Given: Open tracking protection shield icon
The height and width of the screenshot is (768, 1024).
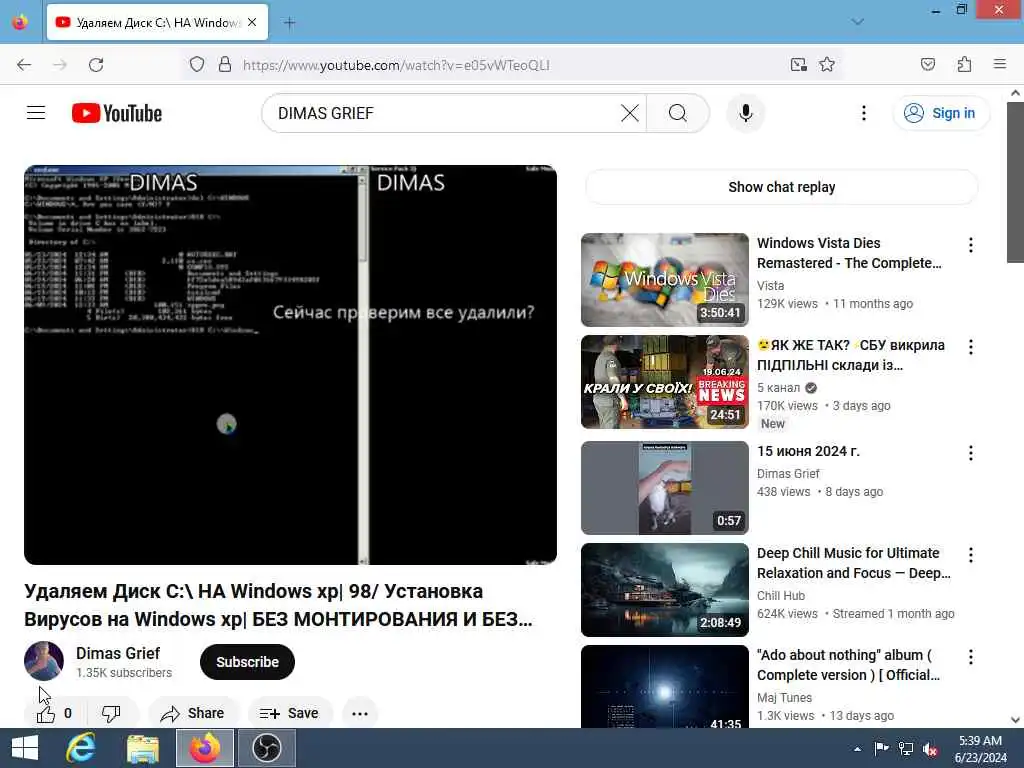Looking at the screenshot, I should [x=197, y=65].
